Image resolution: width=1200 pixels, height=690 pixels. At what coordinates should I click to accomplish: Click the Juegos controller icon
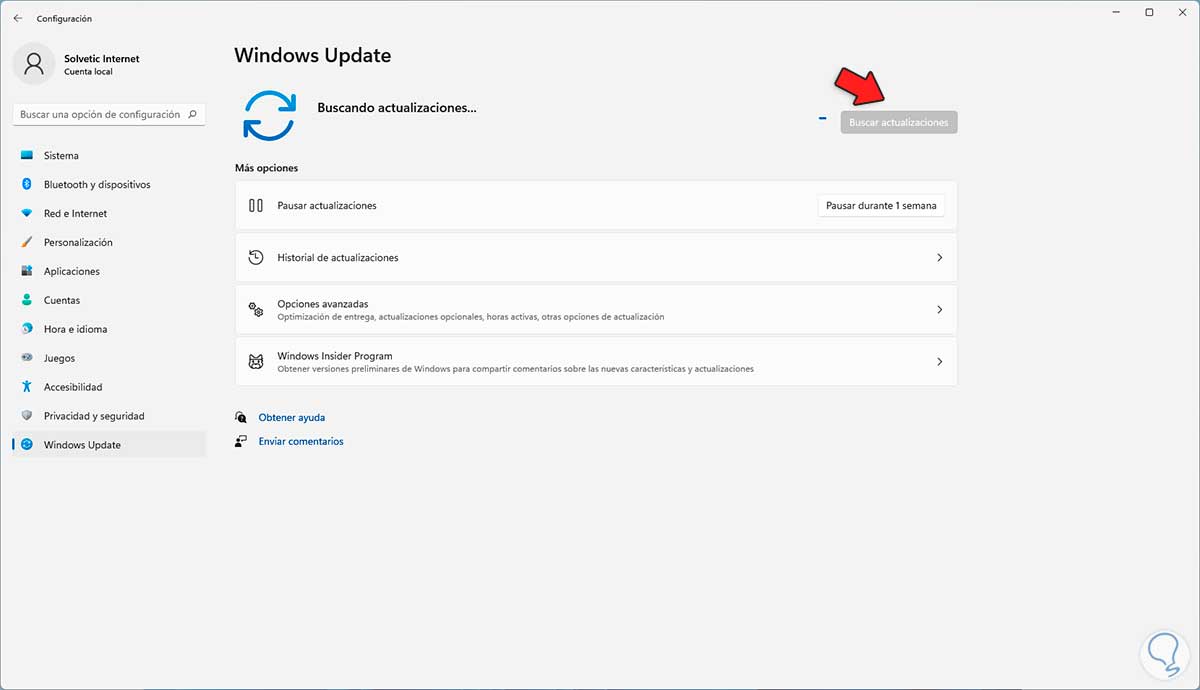(26, 358)
